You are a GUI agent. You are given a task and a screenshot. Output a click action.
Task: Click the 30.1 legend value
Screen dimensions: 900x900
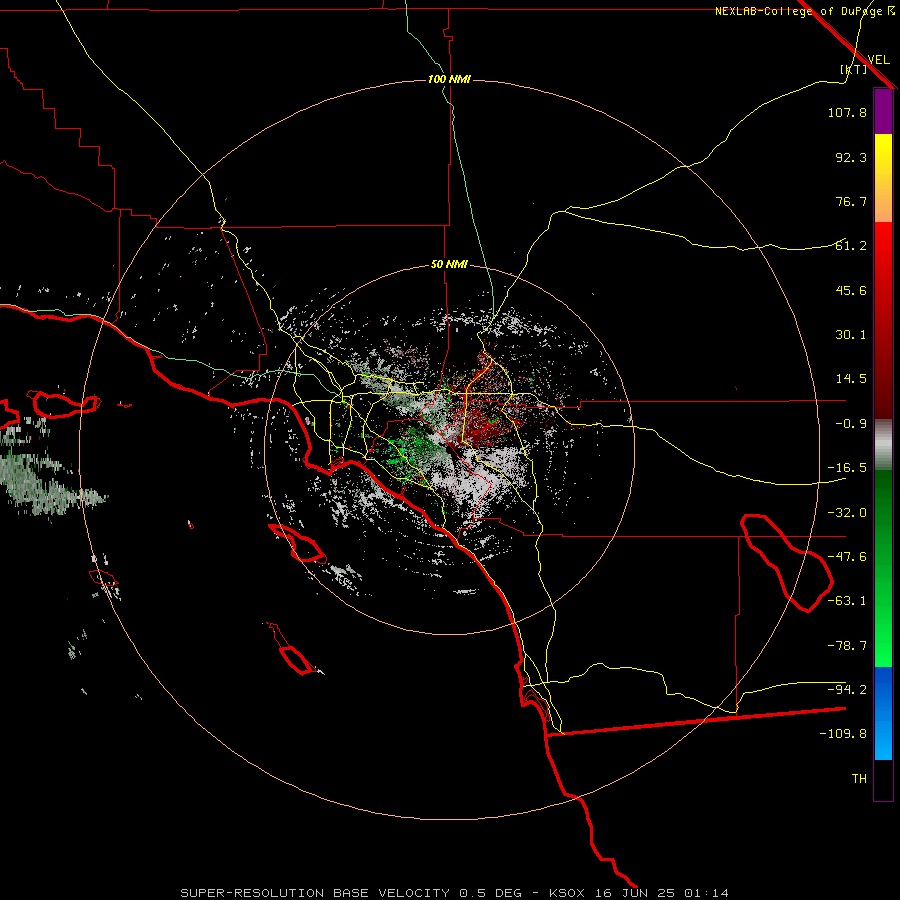(851, 335)
